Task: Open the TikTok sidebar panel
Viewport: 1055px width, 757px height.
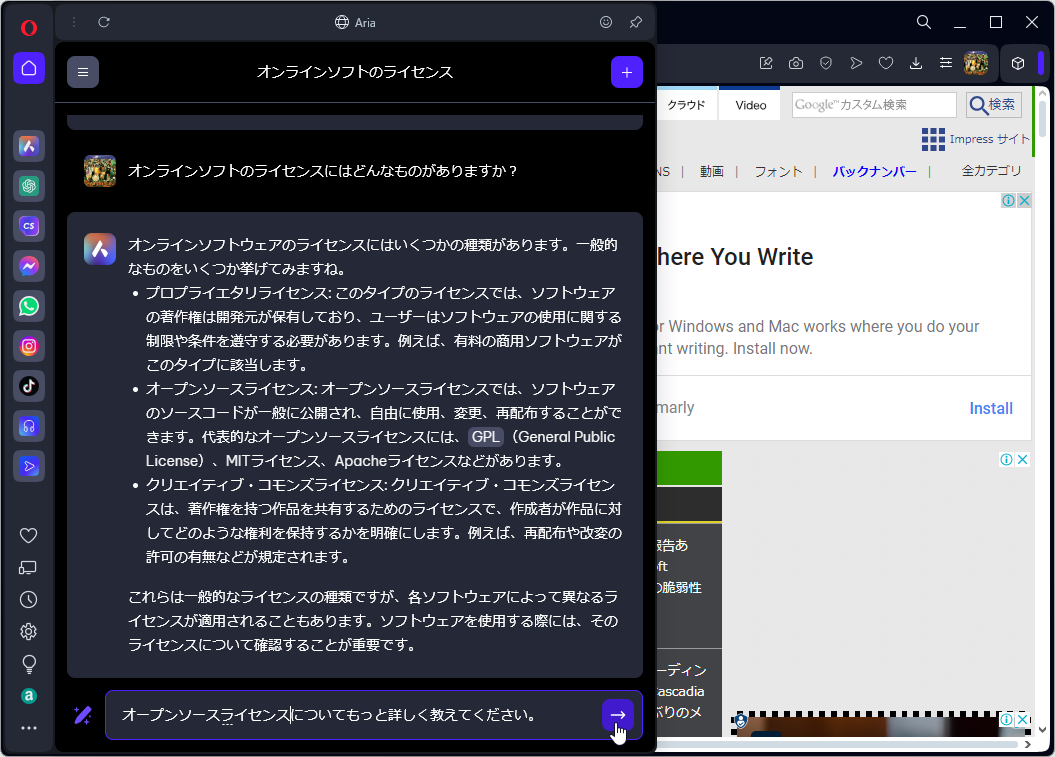Action: (28, 386)
